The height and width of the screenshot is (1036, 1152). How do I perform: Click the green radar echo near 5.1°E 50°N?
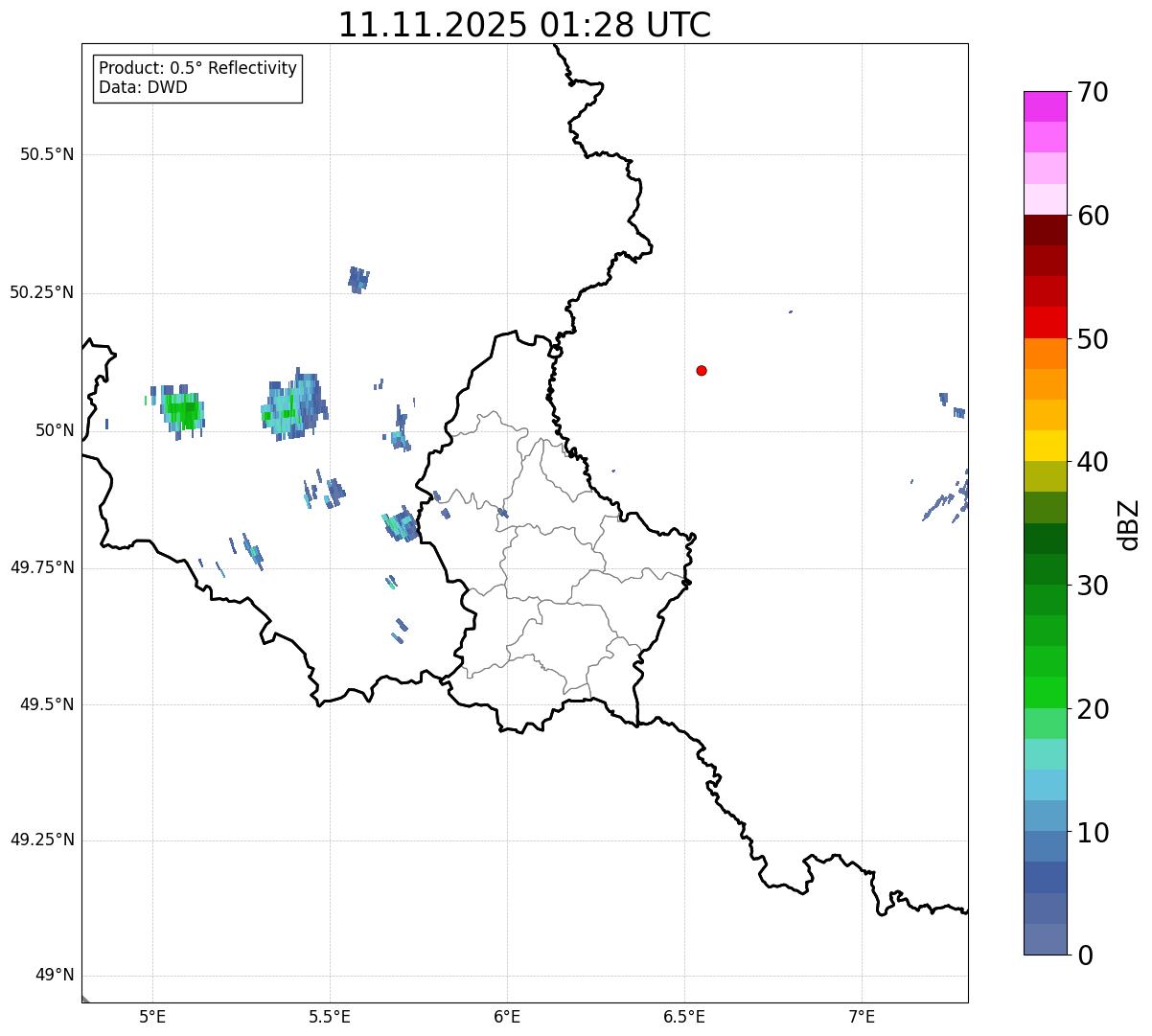pos(181,411)
